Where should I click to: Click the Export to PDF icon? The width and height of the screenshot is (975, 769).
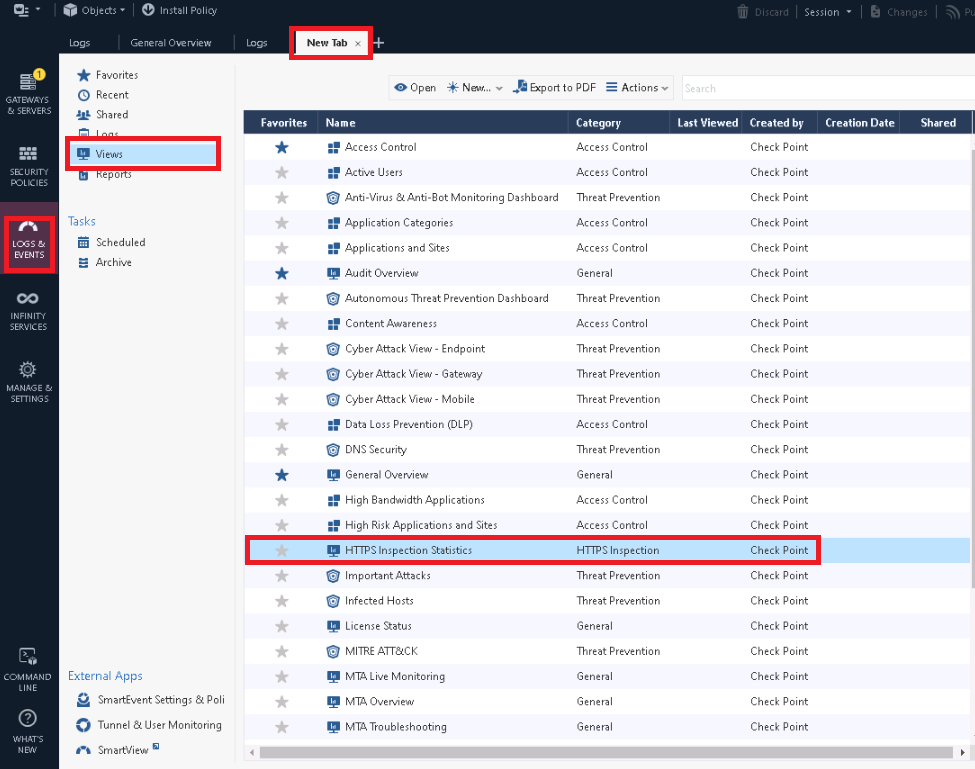coord(520,88)
